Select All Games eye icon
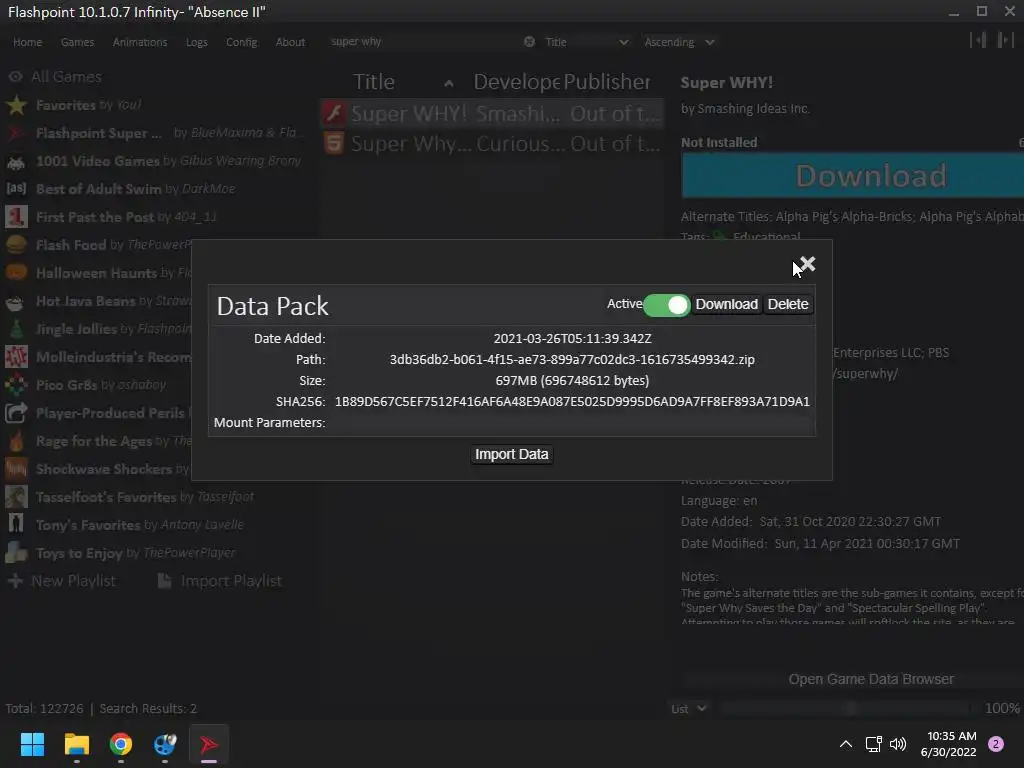 15,77
